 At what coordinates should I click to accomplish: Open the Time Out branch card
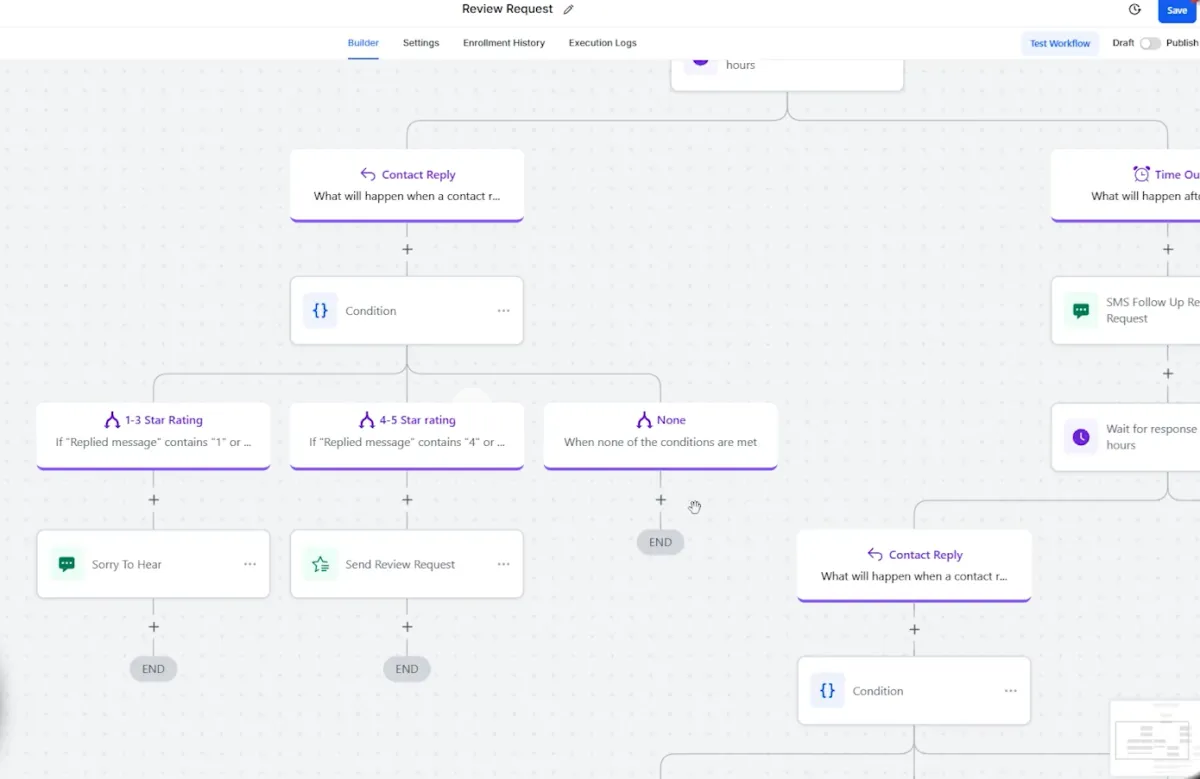[1125, 185]
